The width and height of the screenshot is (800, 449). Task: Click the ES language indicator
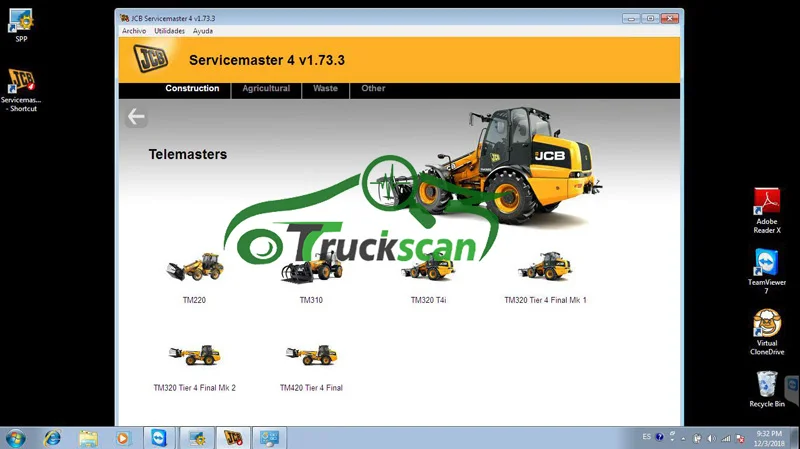(646, 437)
